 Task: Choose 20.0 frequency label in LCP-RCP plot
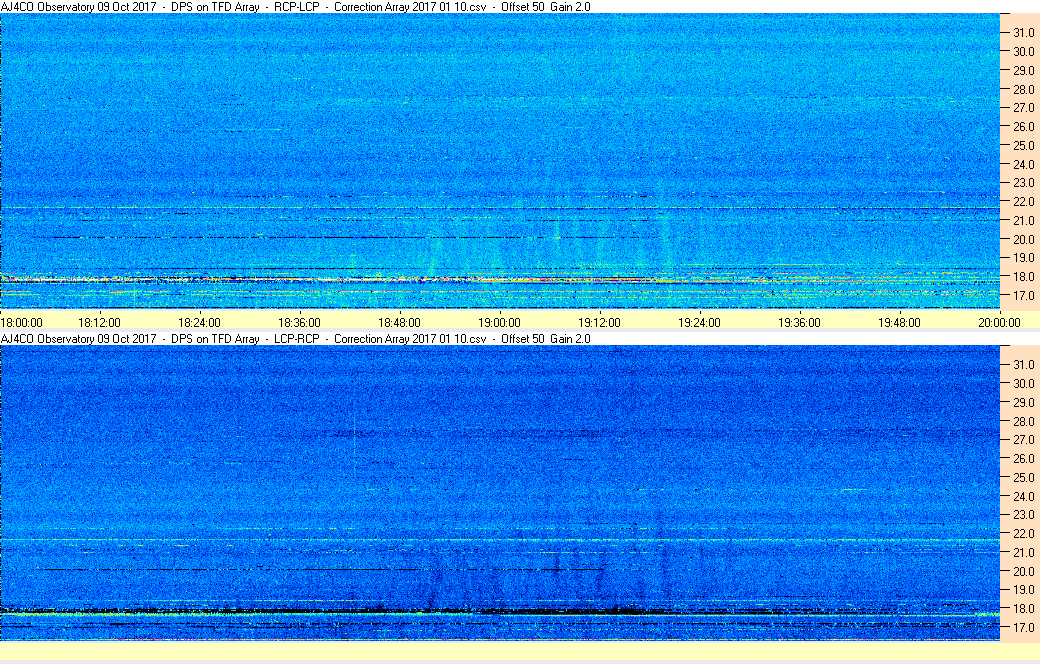coord(1023,571)
